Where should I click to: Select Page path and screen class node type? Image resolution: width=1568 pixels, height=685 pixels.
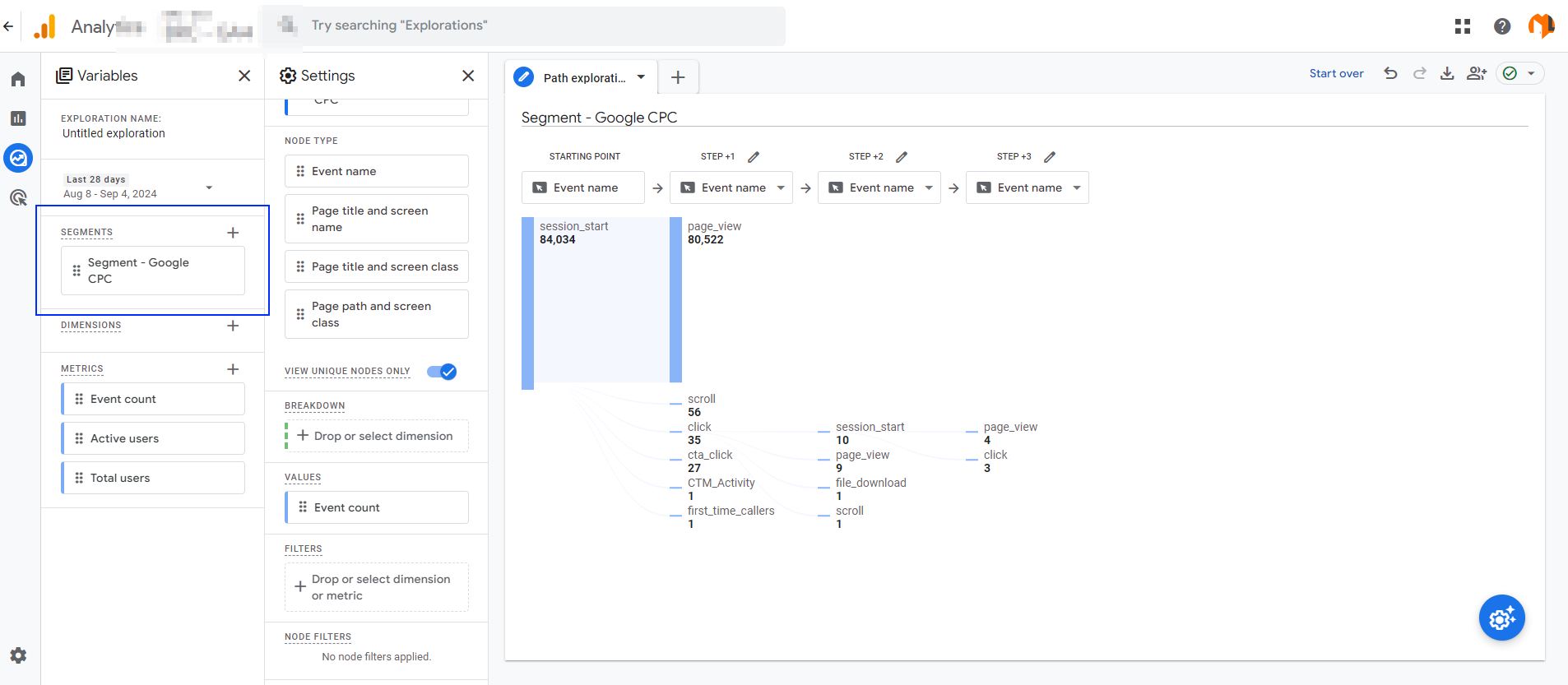click(377, 314)
